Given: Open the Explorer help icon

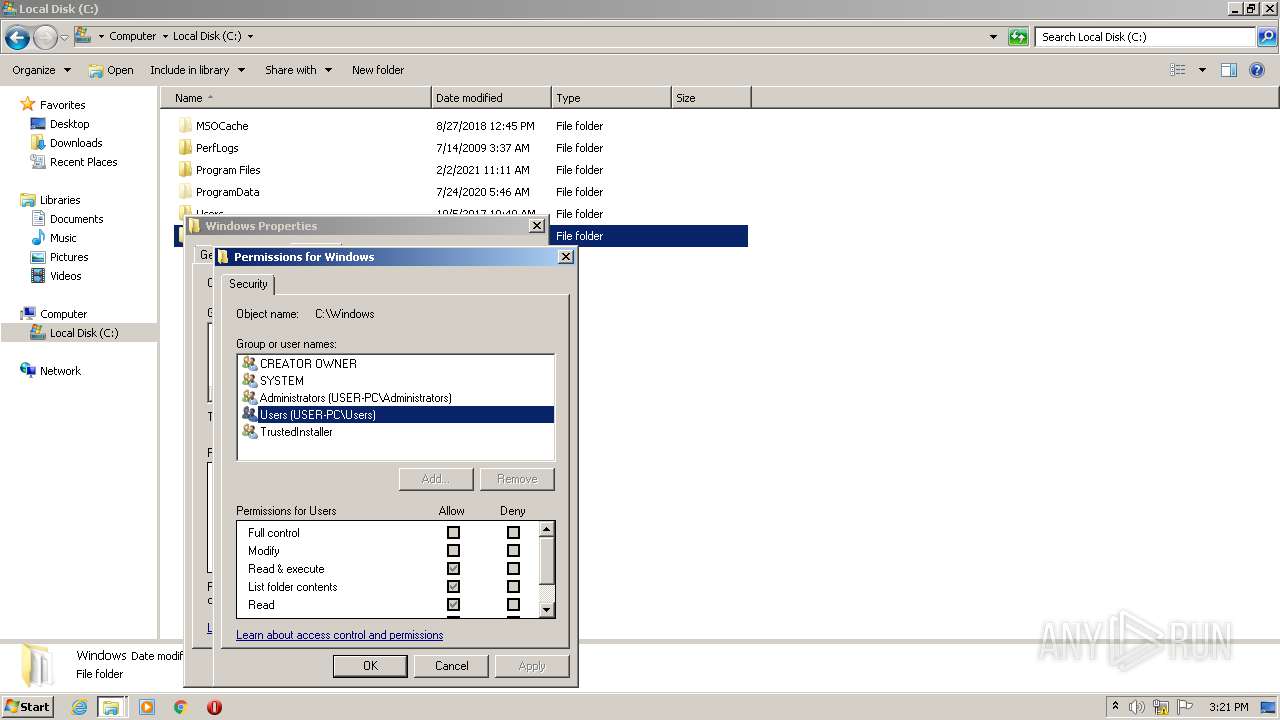Looking at the screenshot, I should tap(1257, 70).
